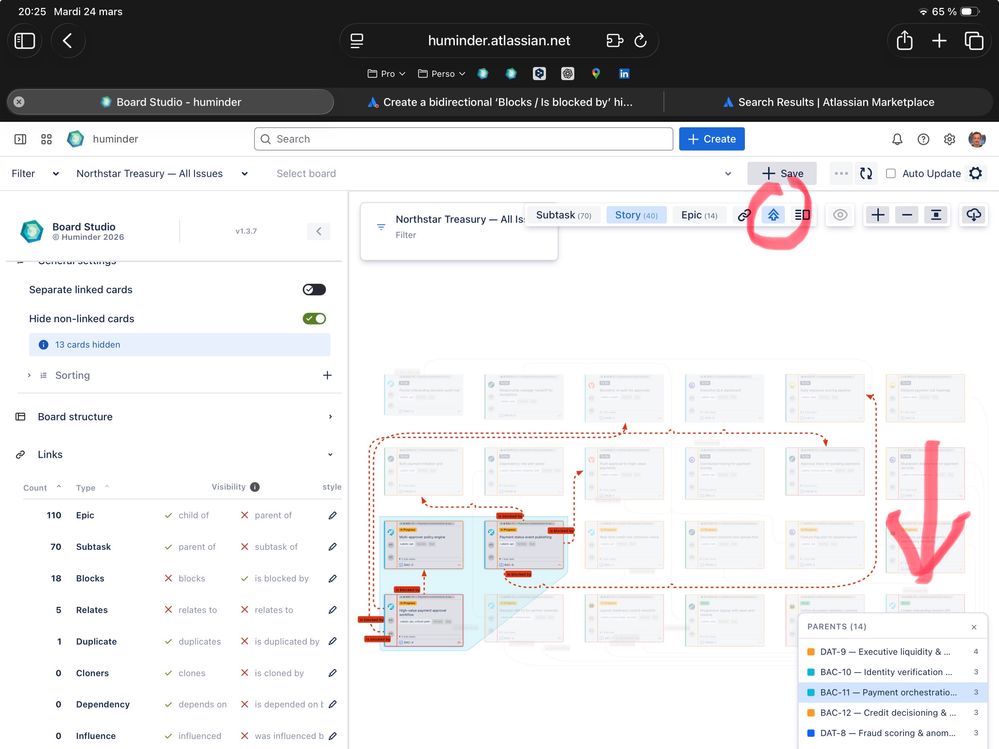999x749 pixels.
Task: Switch to Board Studio - huminder browser tab
Action: (171, 102)
